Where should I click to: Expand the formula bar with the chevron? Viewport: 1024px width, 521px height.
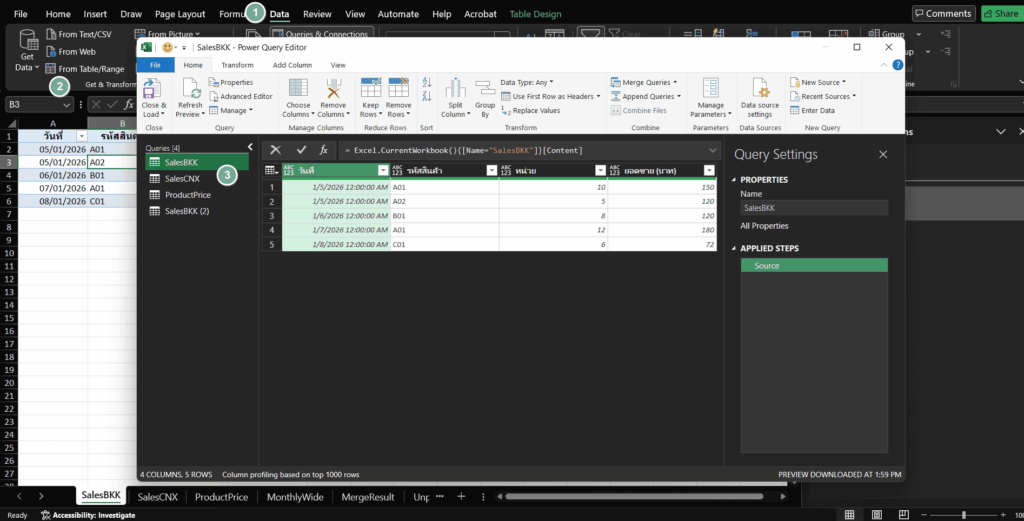[712, 150]
